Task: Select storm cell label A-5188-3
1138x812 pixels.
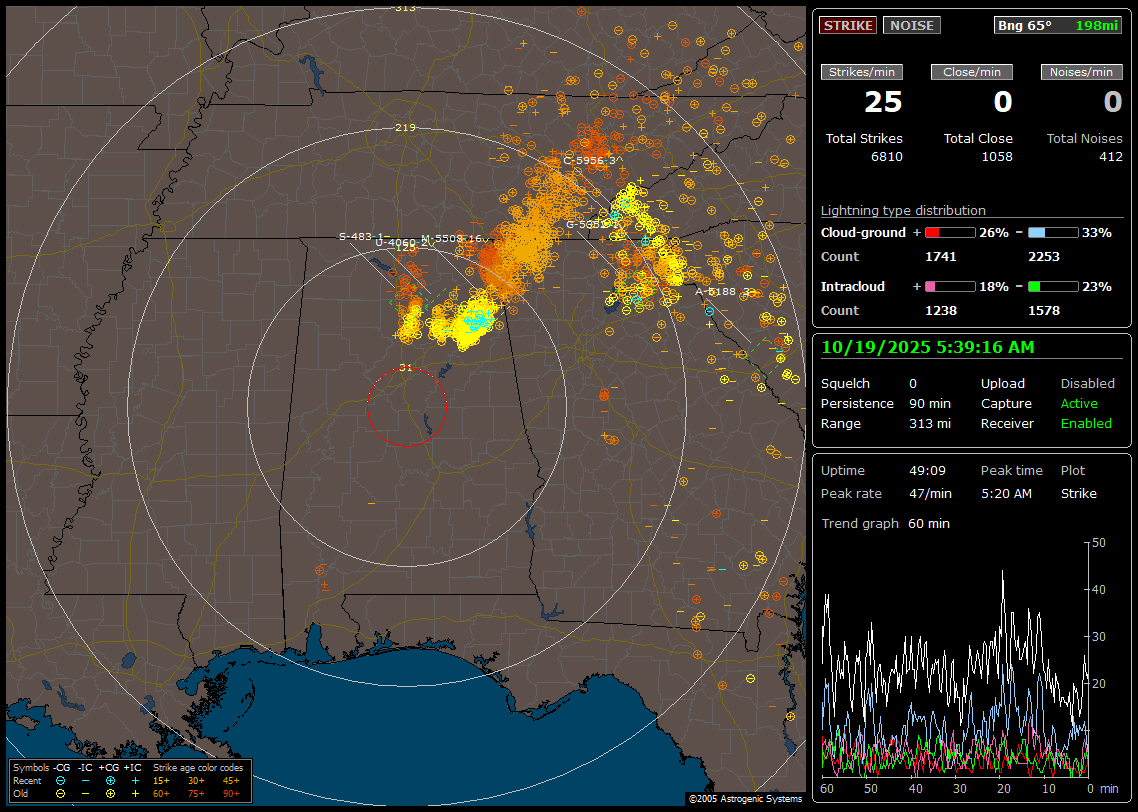Action: coord(725,291)
